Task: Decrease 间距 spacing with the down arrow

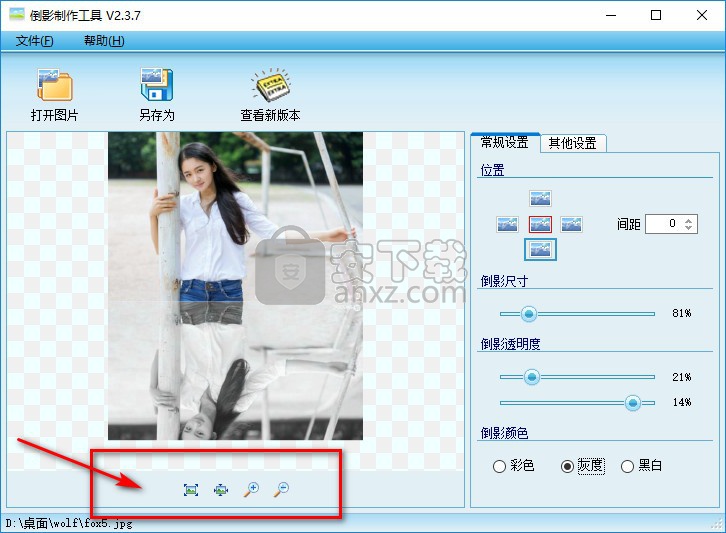Action: pos(688,228)
